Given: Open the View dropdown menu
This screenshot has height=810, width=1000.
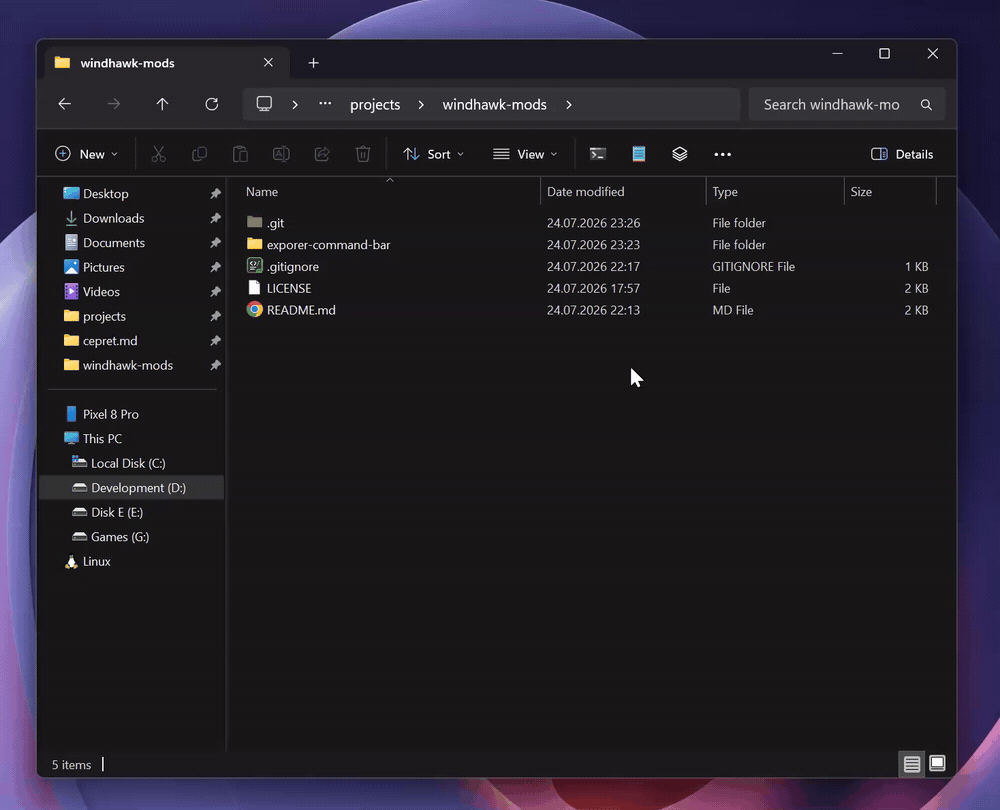Looking at the screenshot, I should coord(526,154).
